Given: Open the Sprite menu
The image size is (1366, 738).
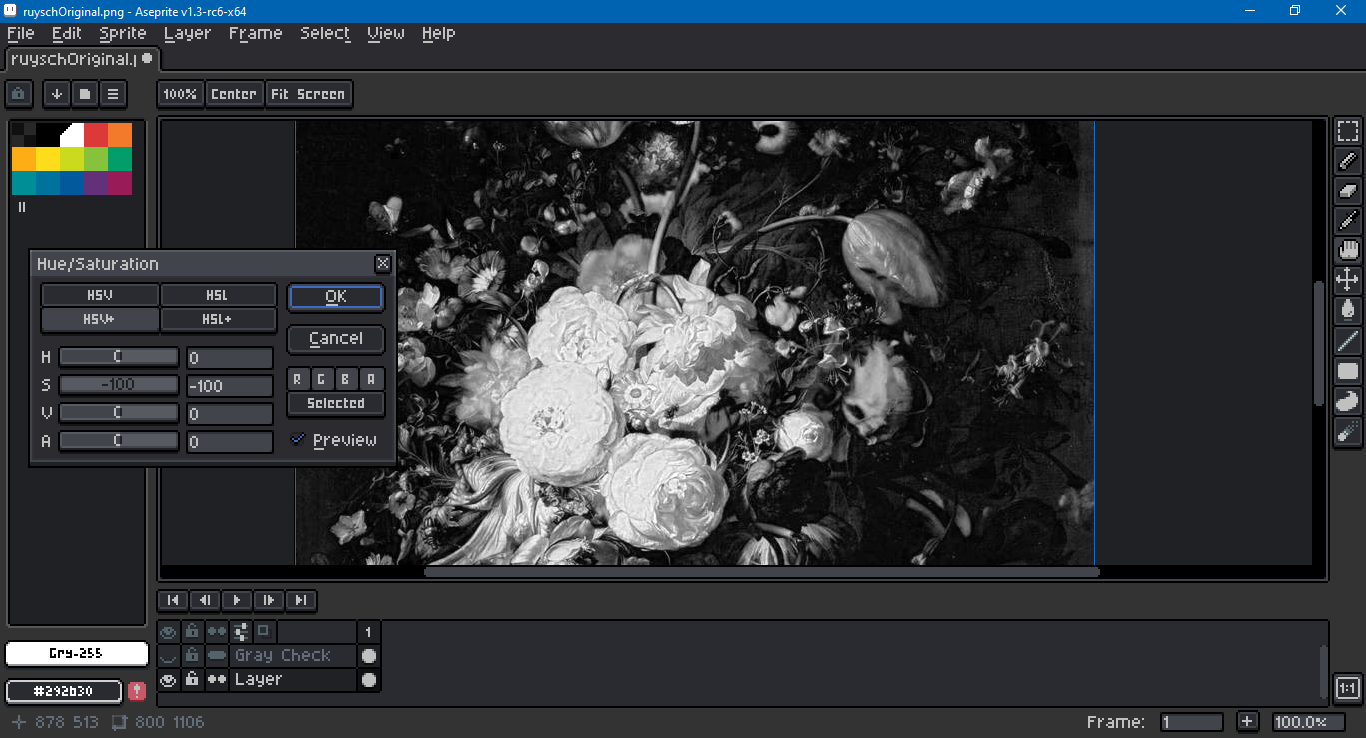Looking at the screenshot, I should [123, 33].
